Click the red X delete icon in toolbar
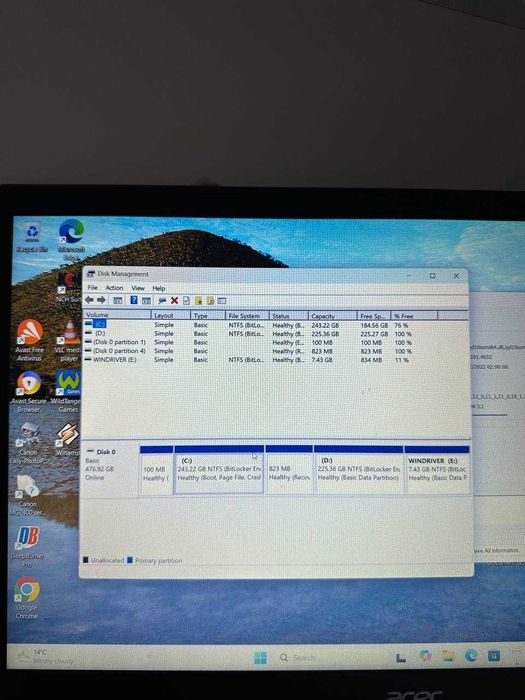 click(174, 300)
